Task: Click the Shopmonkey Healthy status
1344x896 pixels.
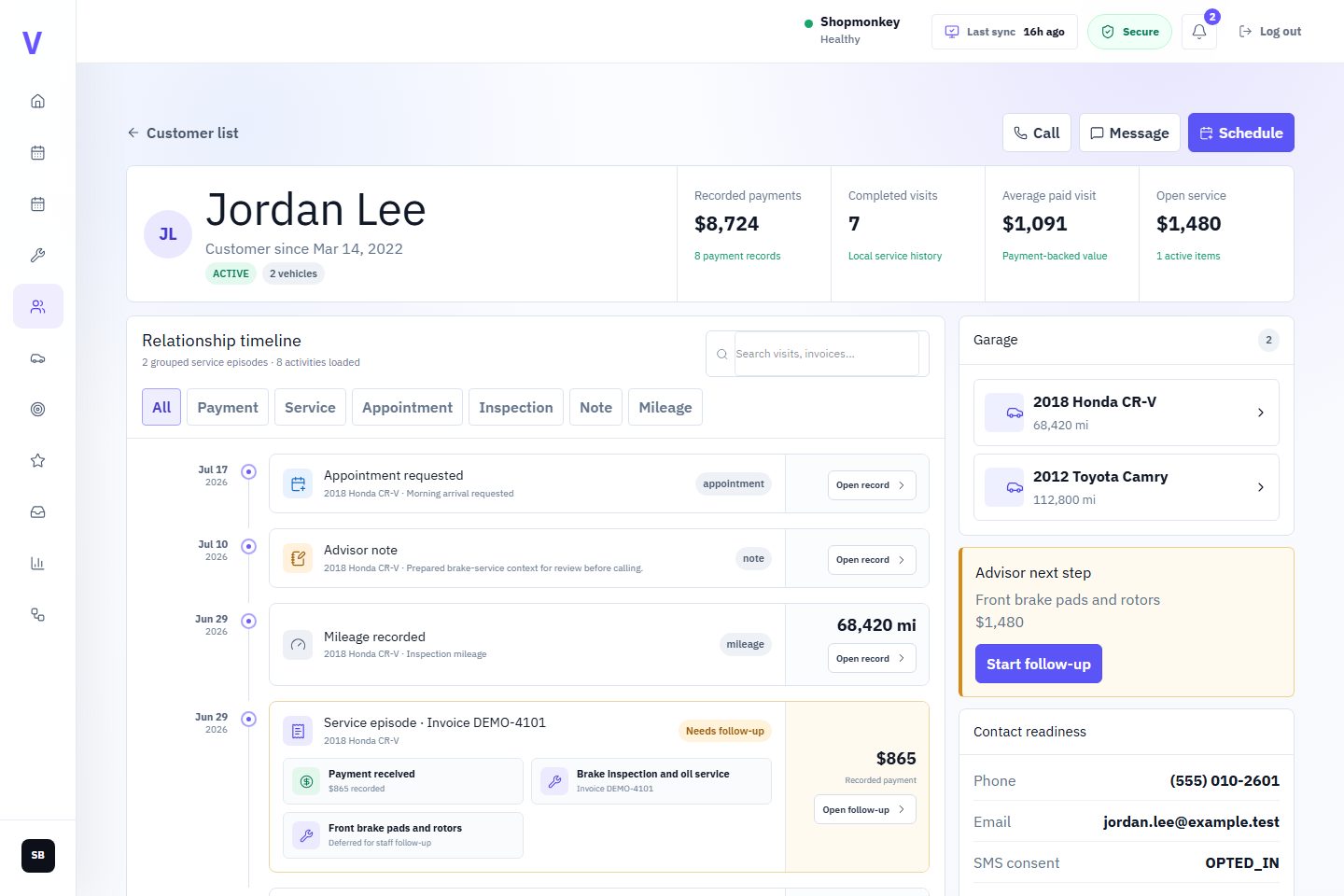Action: coord(852,31)
